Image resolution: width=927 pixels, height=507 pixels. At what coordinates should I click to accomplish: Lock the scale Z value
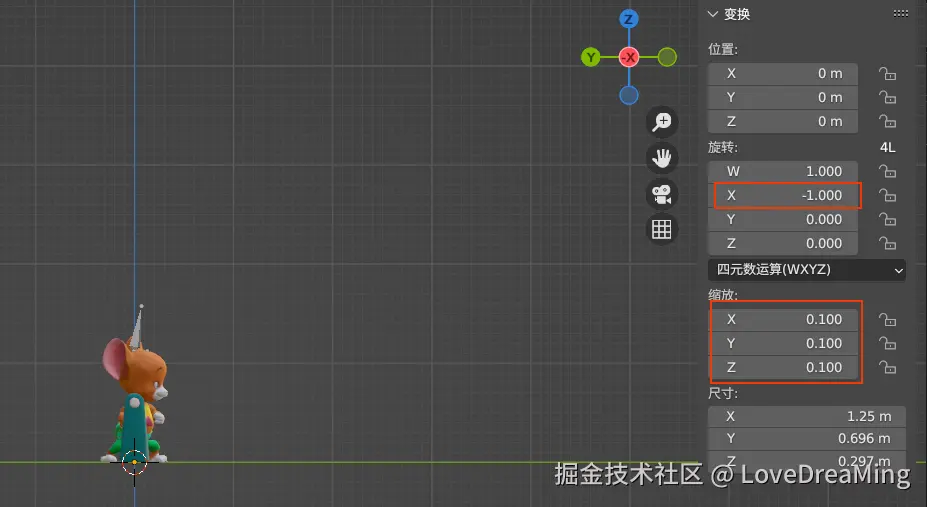(x=887, y=368)
